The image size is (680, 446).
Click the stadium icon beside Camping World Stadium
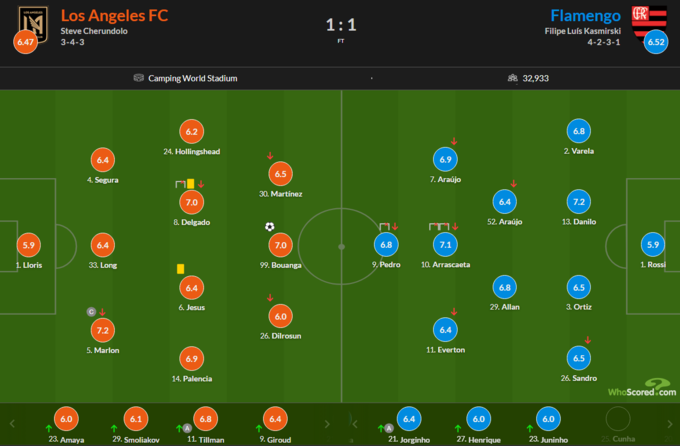(x=138, y=78)
